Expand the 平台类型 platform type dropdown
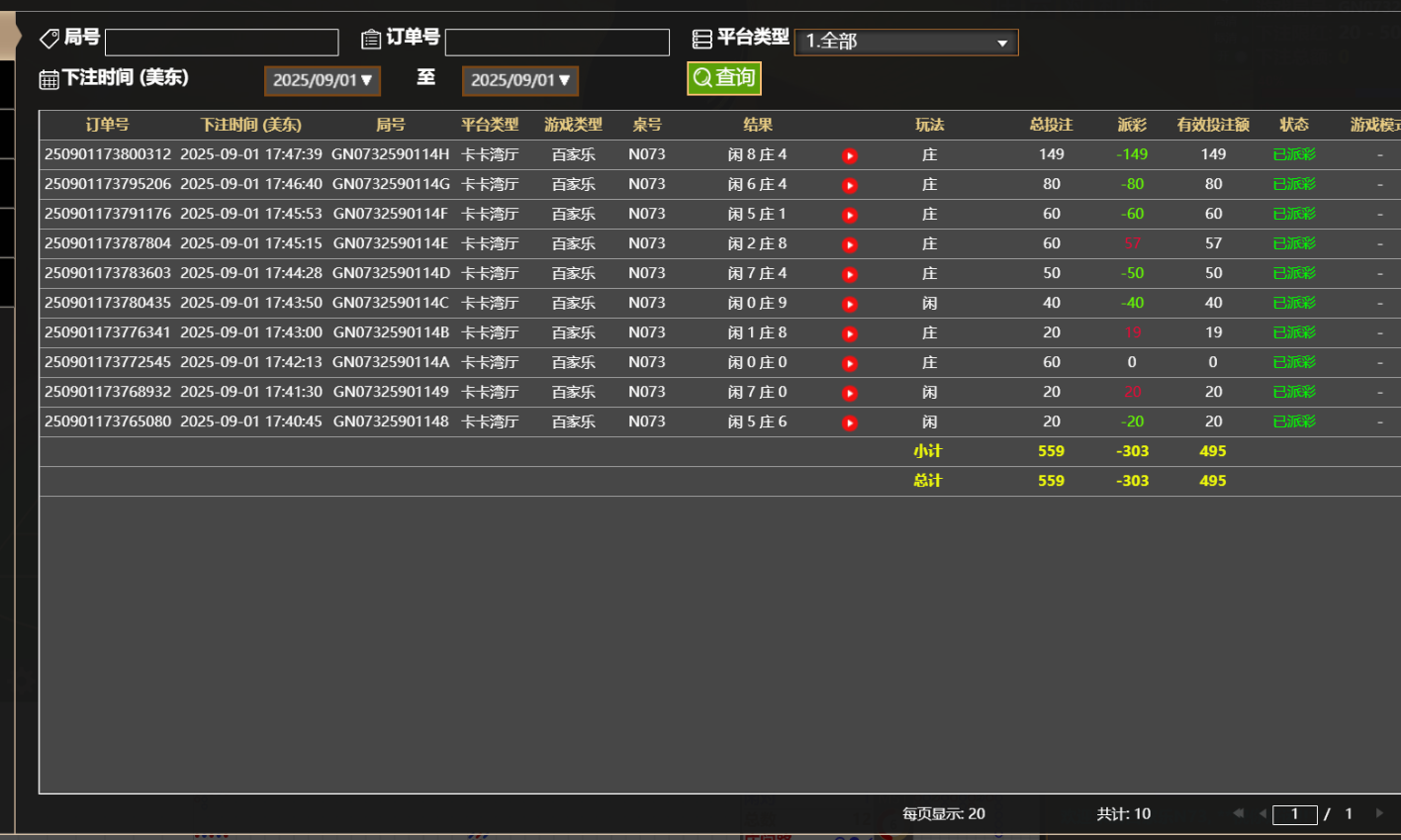Viewport: 1401px width, 840px height. point(905,42)
